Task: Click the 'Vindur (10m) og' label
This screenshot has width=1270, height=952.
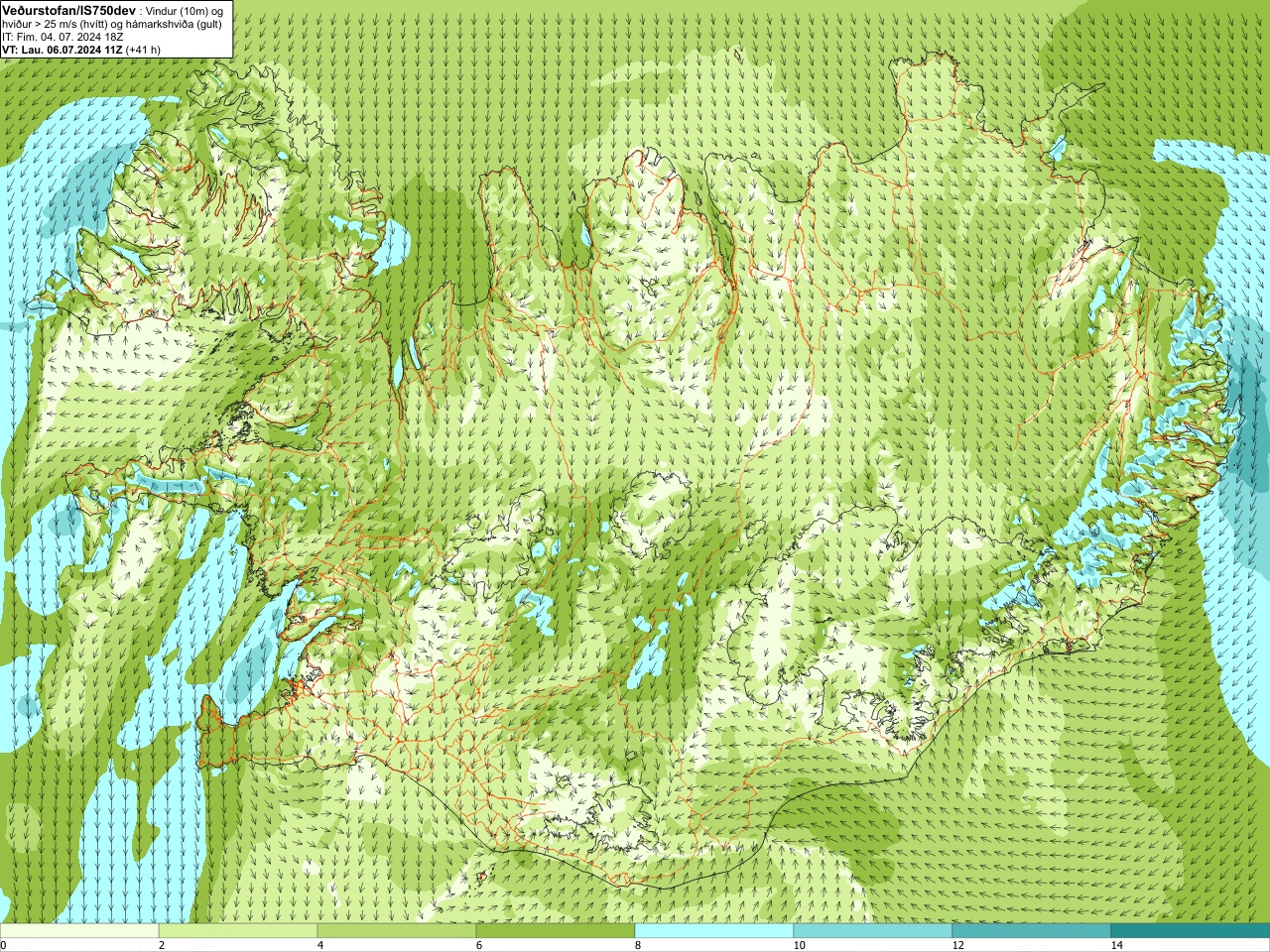Action: click(185, 10)
